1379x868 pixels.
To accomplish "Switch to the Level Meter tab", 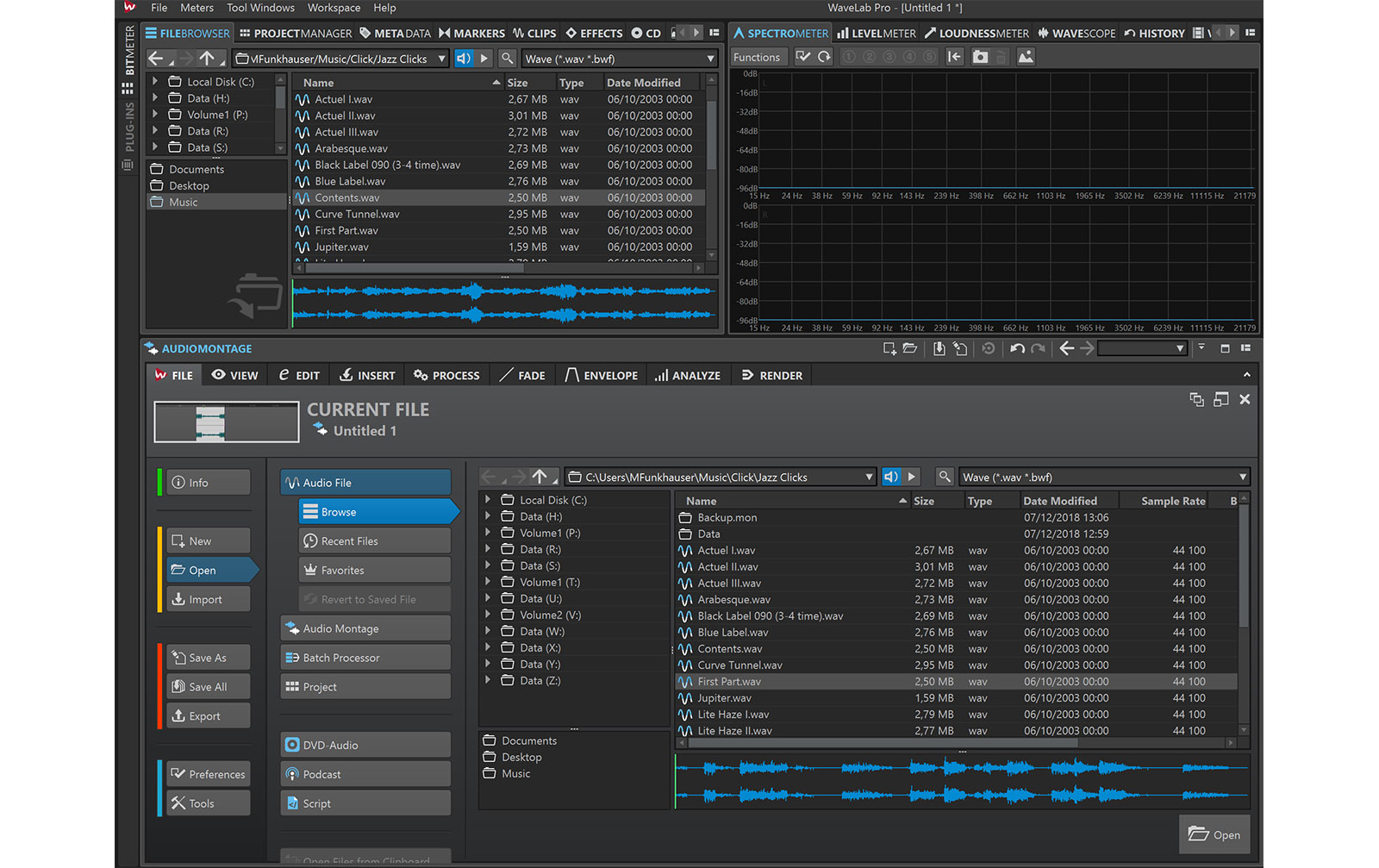I will (876, 34).
